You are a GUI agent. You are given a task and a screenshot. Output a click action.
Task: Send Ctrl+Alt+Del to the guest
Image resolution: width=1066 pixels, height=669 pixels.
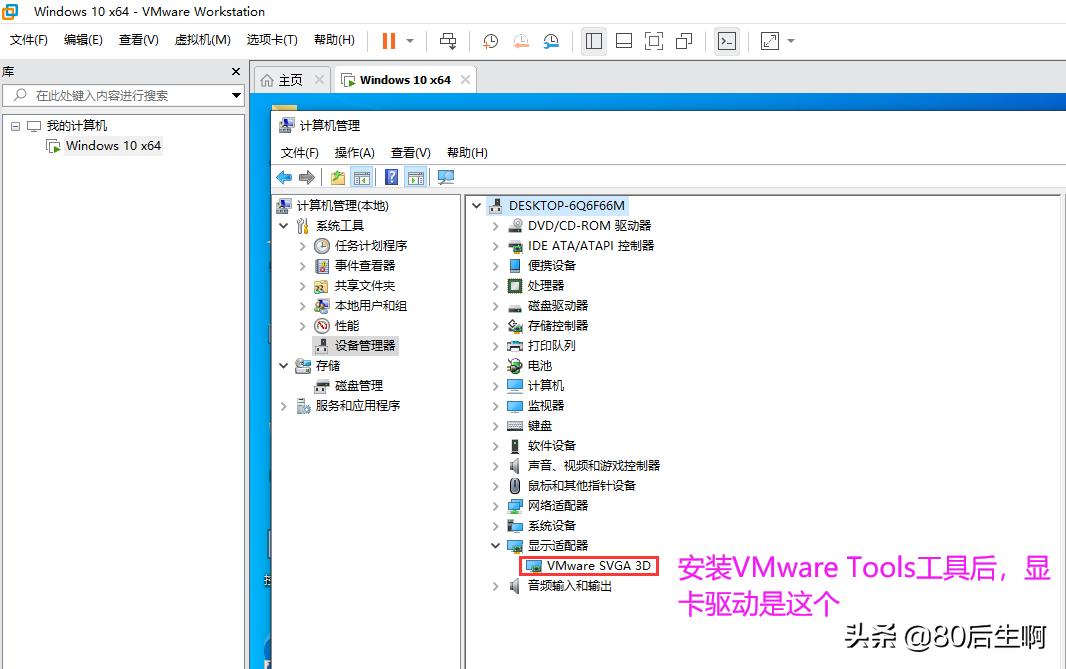click(447, 41)
